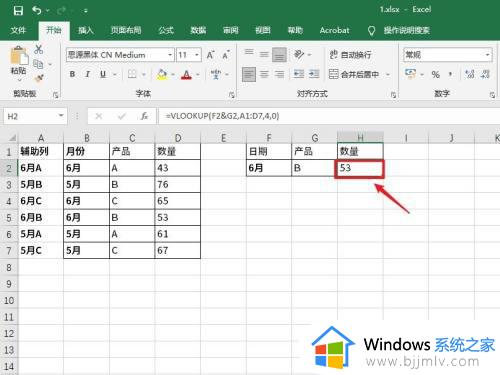This screenshot has height=375, width=500.
Task: Increase decimal places
Action: pos(470,74)
